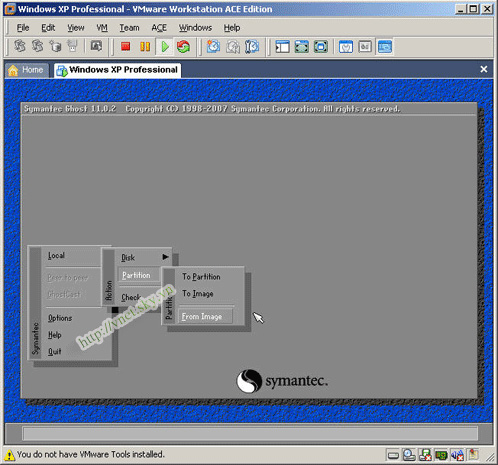The width and height of the screenshot is (498, 465).
Task: Expand the Disk submenu arrow
Action: pyautogui.click(x=165, y=257)
